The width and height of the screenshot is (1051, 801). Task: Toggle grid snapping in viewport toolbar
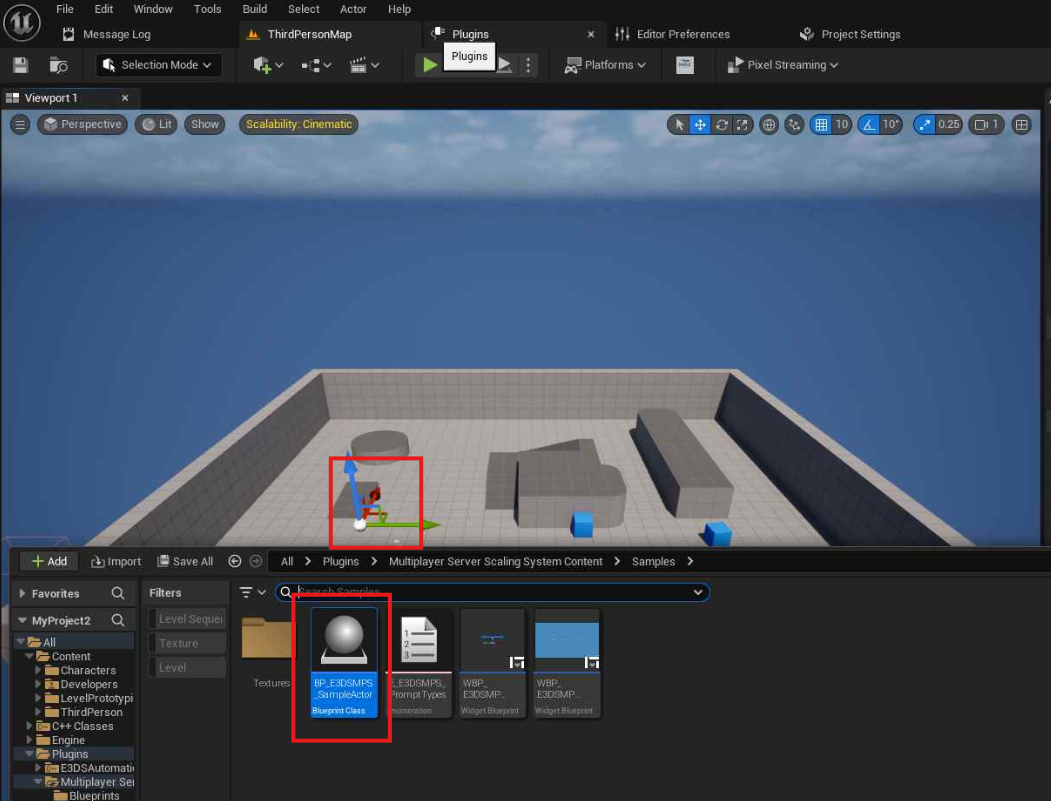point(821,125)
